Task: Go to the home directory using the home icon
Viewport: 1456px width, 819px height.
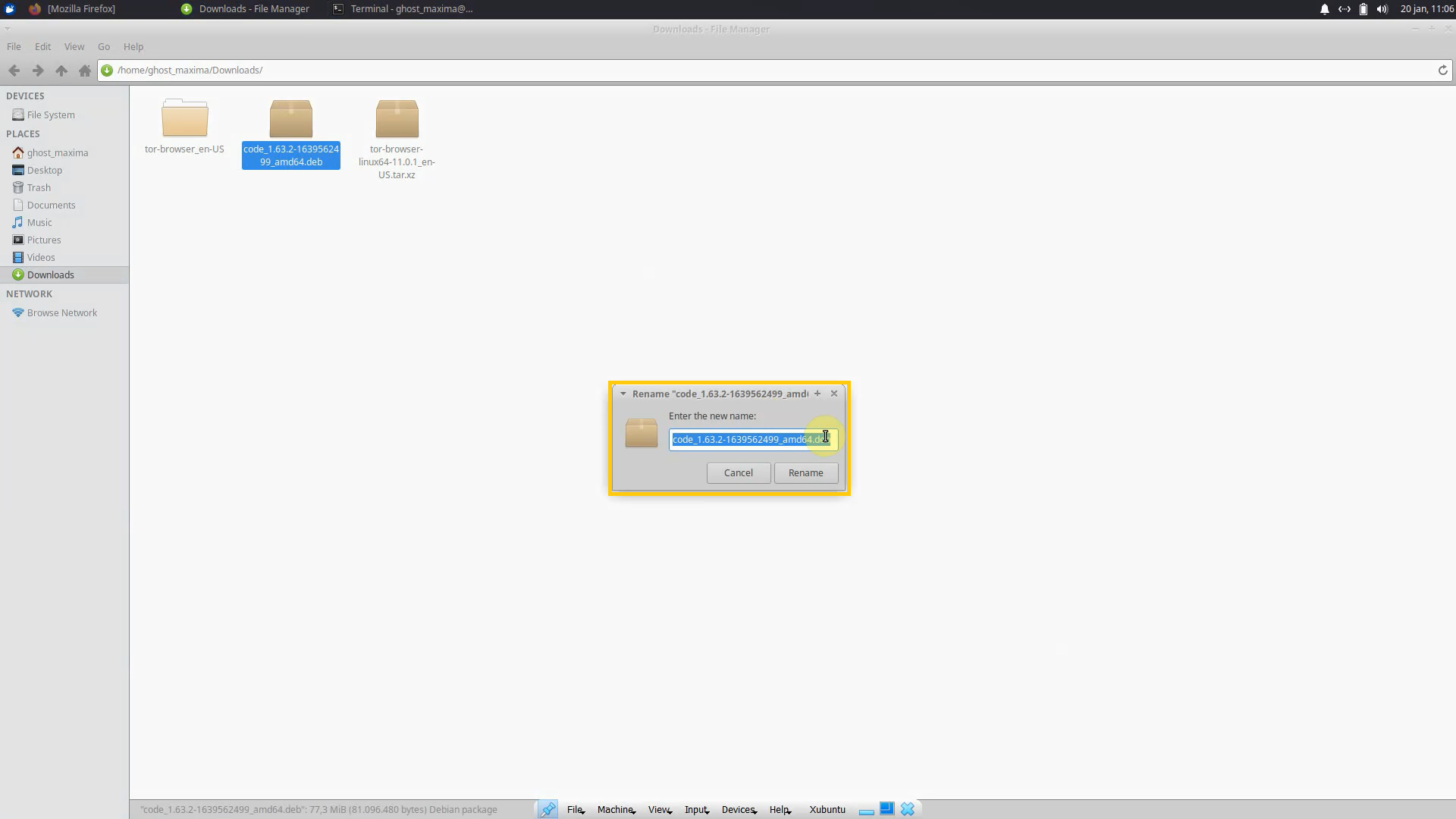Action: [84, 70]
